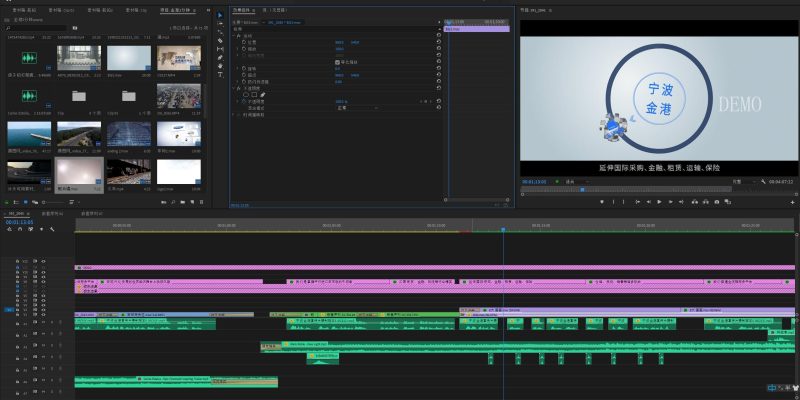Open the blend mode dropdown

(355, 108)
